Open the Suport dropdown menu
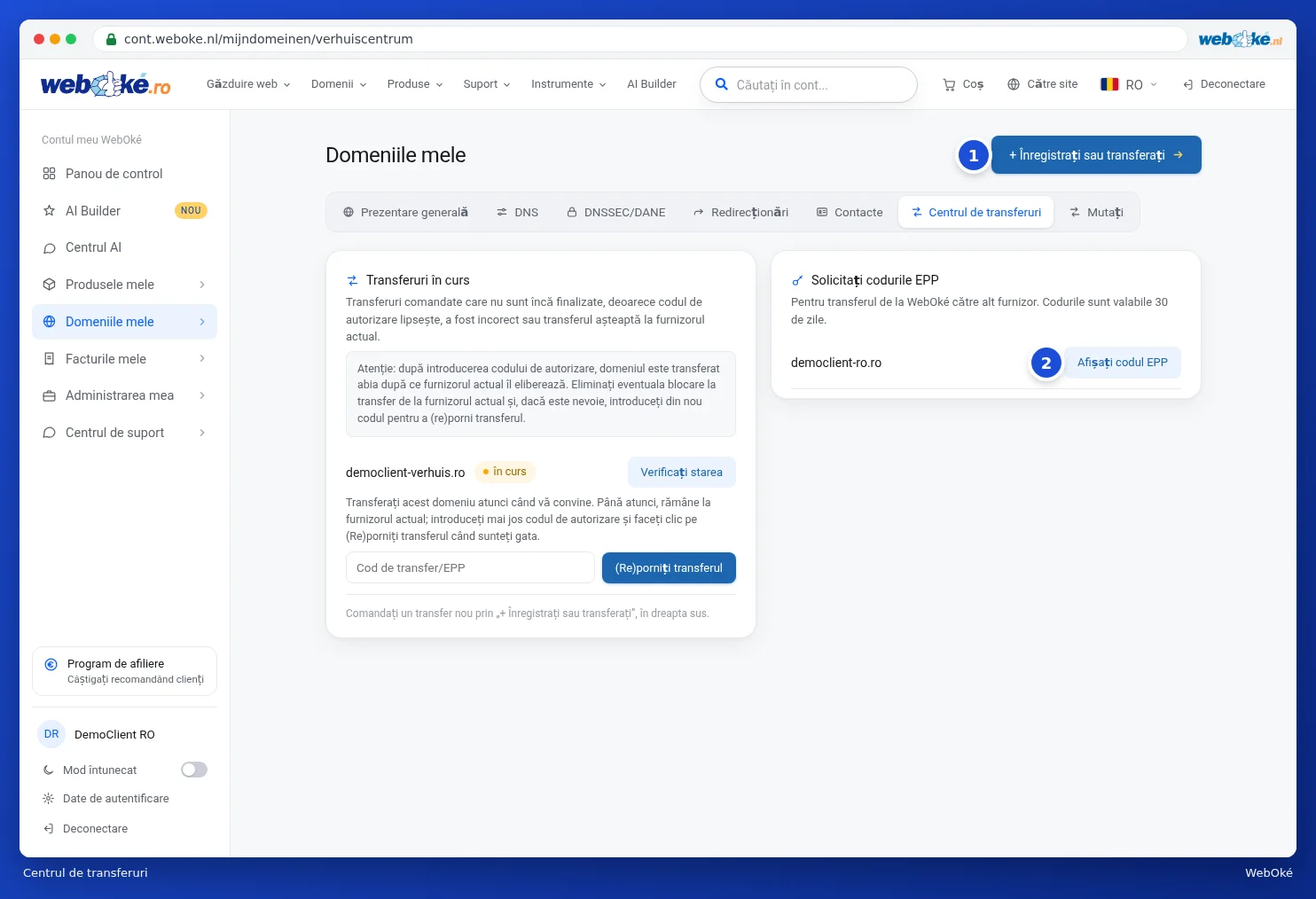The image size is (1316, 899). tap(487, 84)
